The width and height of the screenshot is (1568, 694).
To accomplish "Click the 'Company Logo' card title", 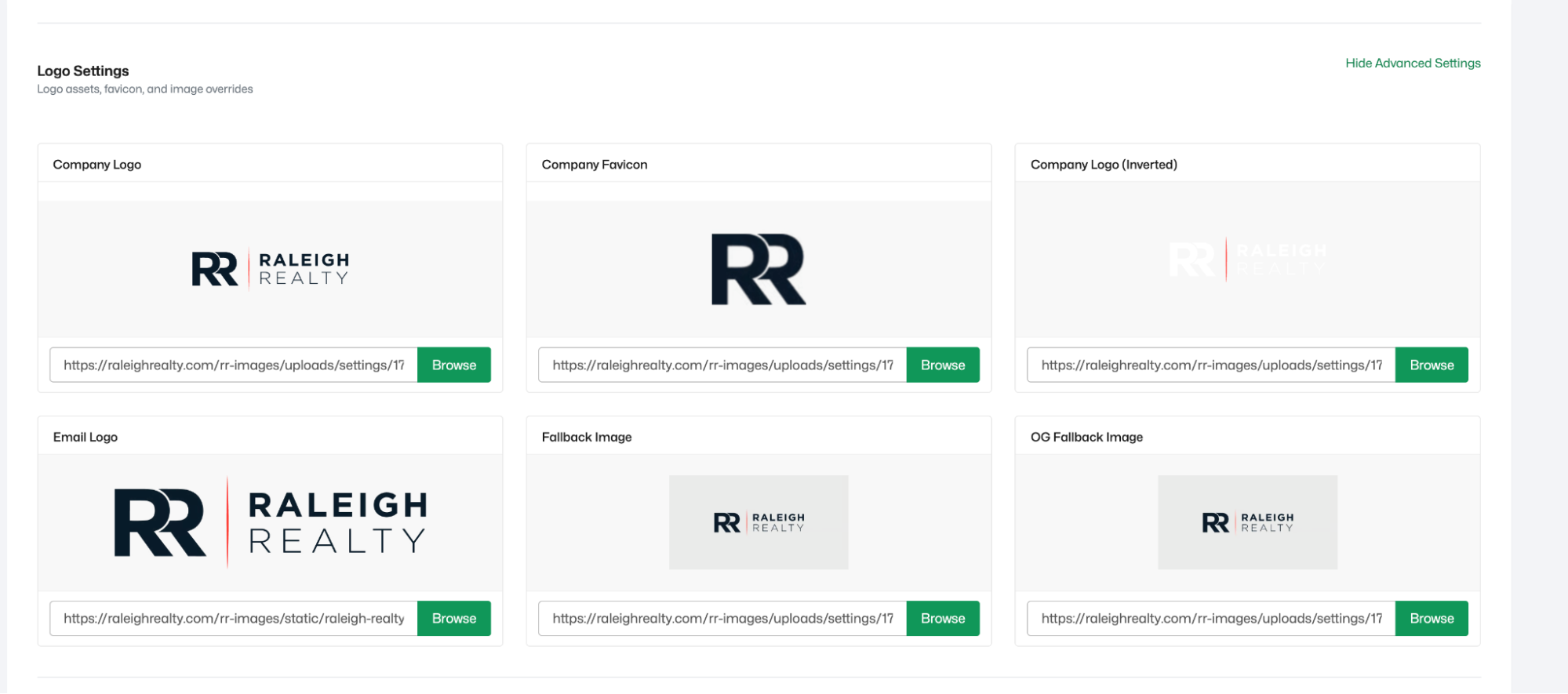I will pos(97,165).
